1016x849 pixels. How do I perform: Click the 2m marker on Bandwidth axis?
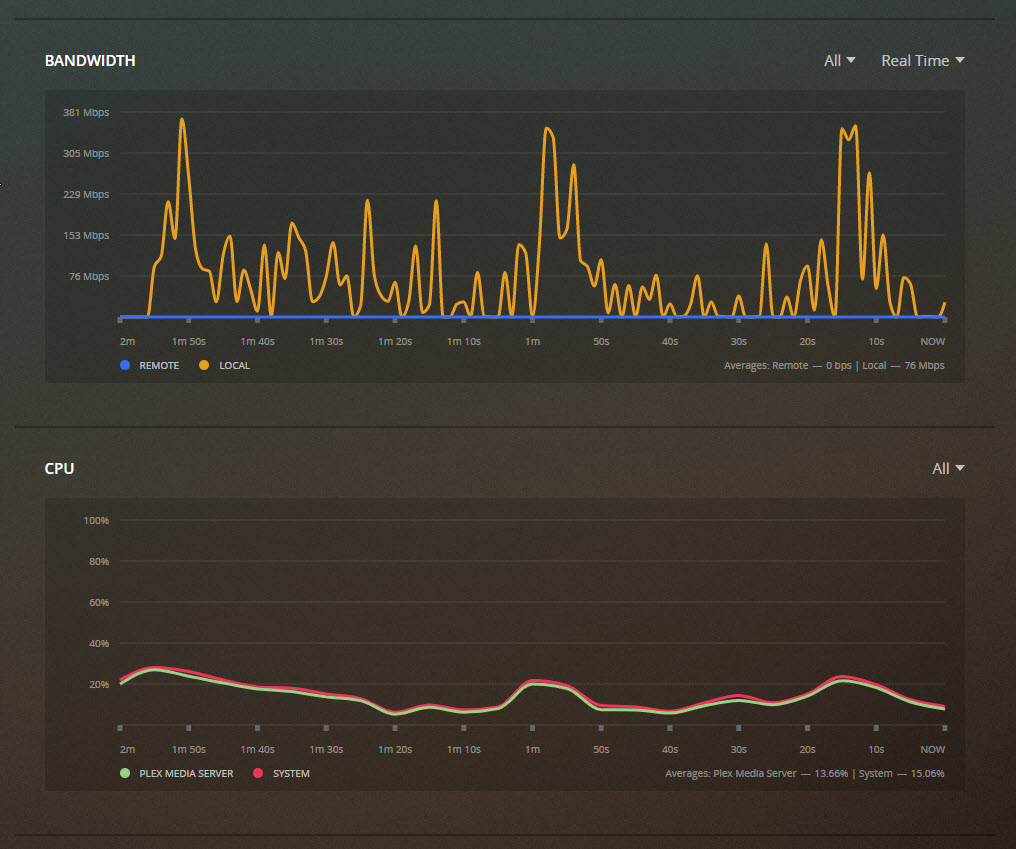(x=127, y=342)
